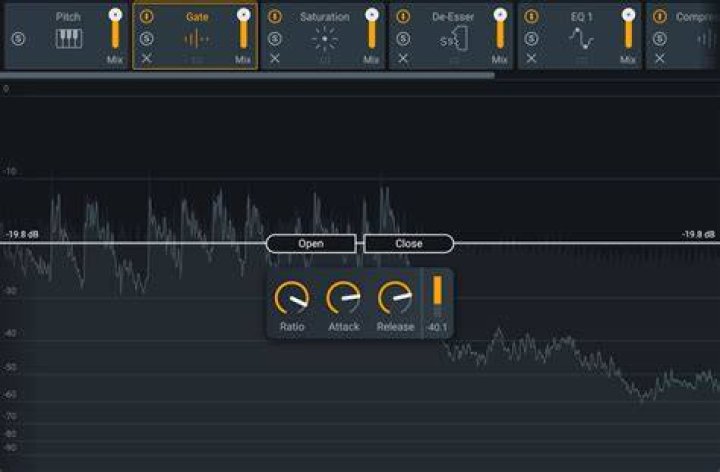
Task: Click the Ratio knob label
Action: click(x=292, y=326)
